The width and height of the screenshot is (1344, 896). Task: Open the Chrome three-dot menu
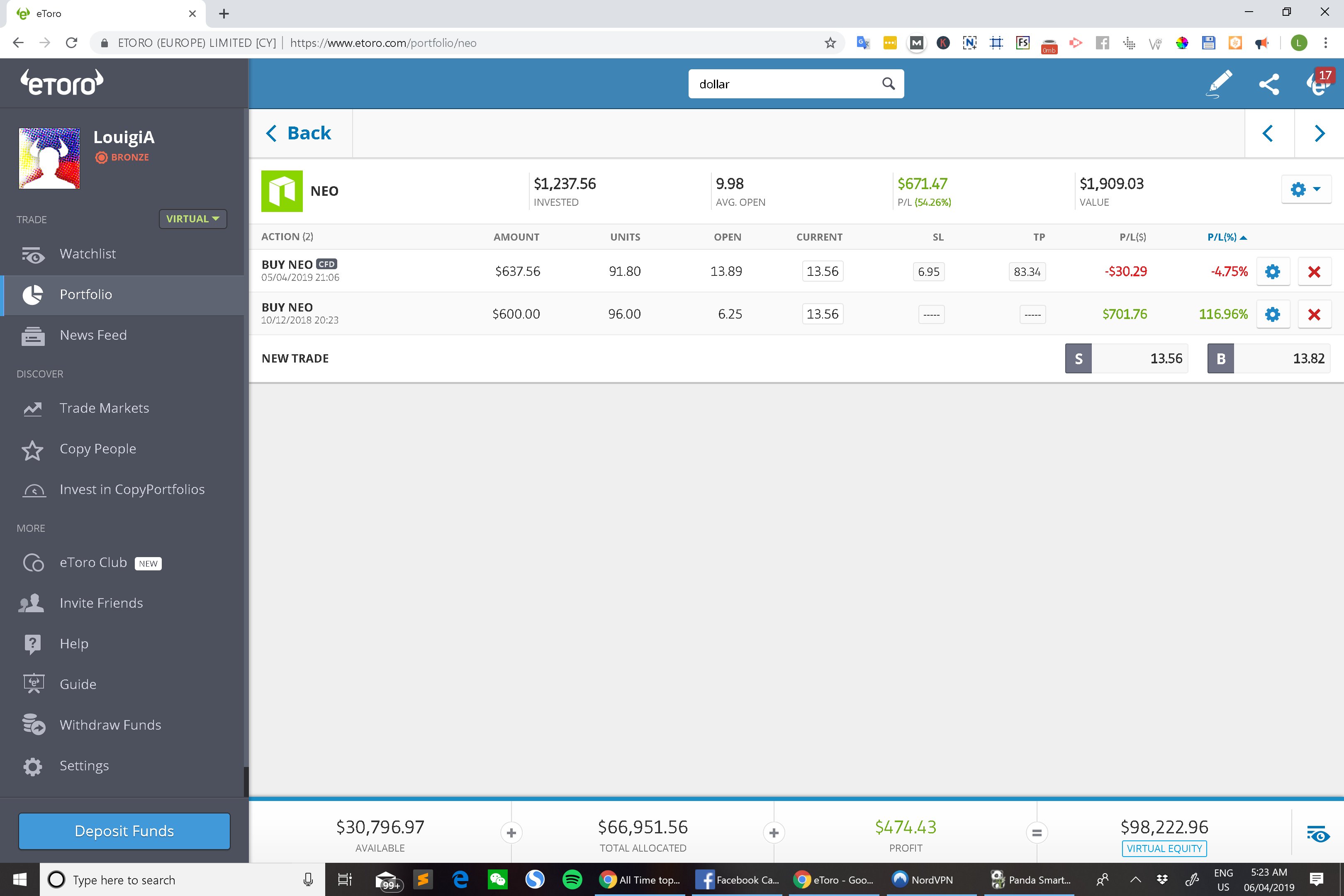pyautogui.click(x=1326, y=43)
